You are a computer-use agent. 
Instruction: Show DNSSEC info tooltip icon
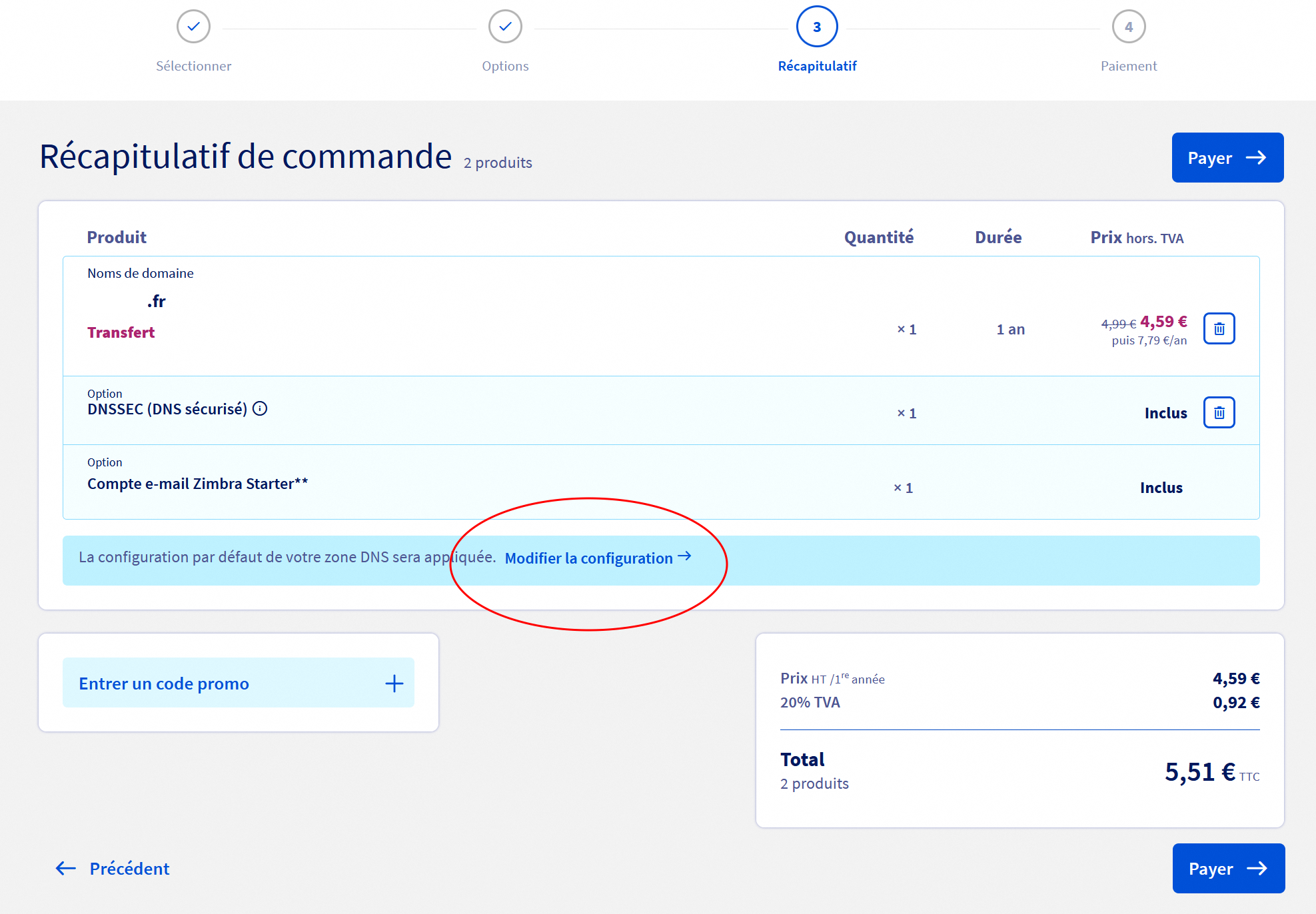(x=260, y=408)
